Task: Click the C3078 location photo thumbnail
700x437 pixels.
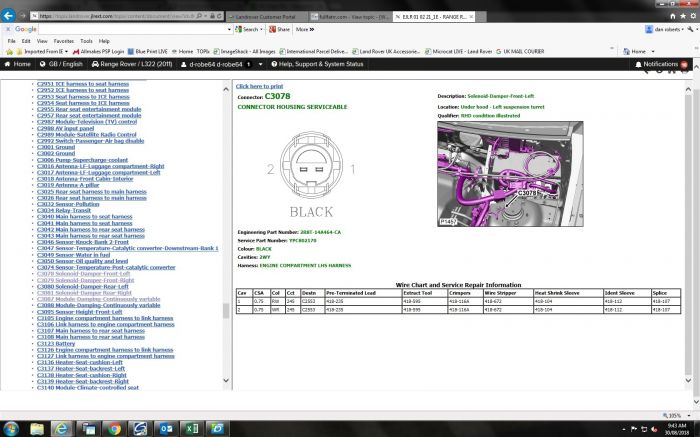Action: (x=510, y=174)
